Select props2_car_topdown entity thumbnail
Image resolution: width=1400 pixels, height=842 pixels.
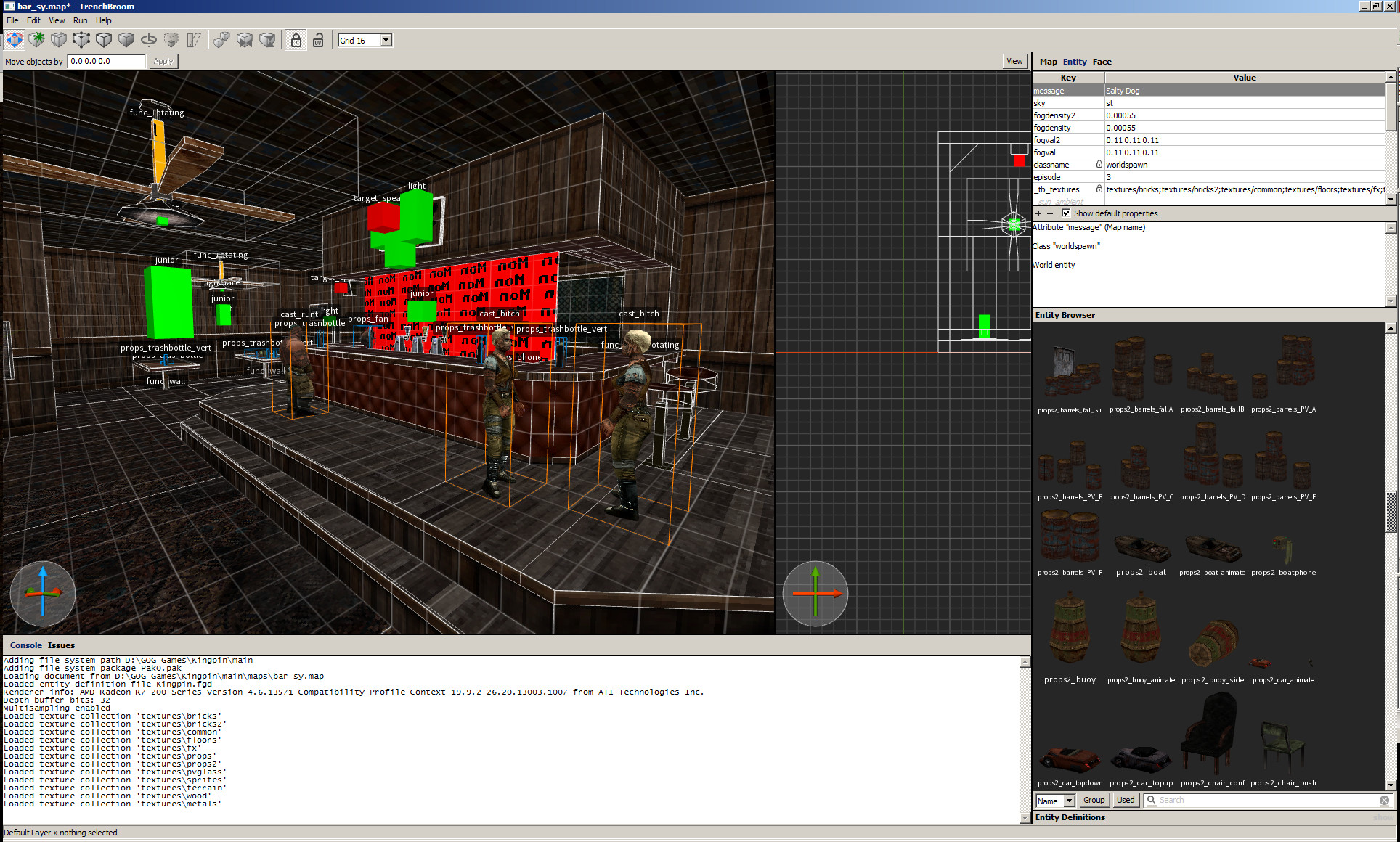point(1069,759)
